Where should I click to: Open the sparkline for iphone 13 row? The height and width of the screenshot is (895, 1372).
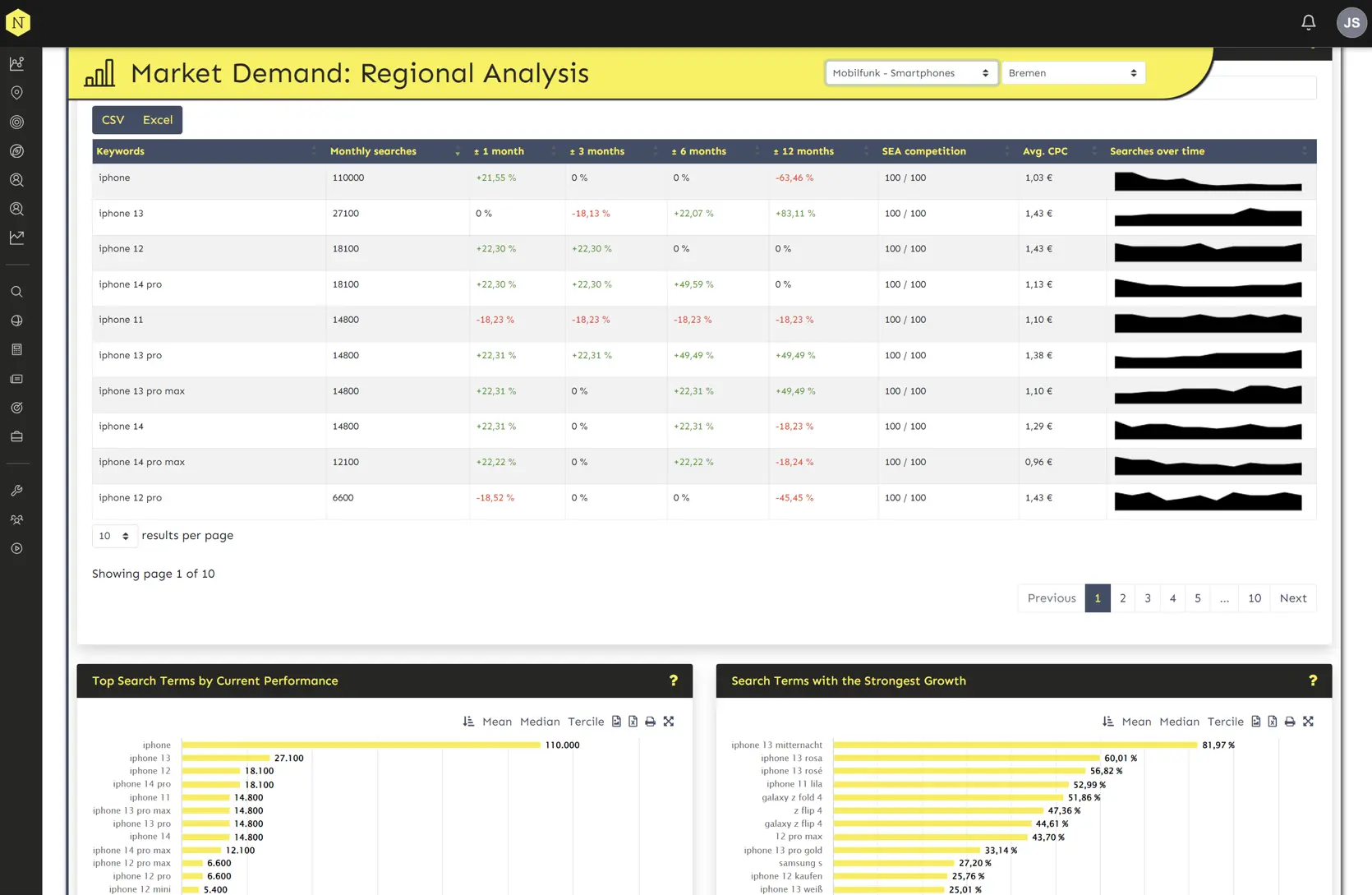tap(1208, 217)
